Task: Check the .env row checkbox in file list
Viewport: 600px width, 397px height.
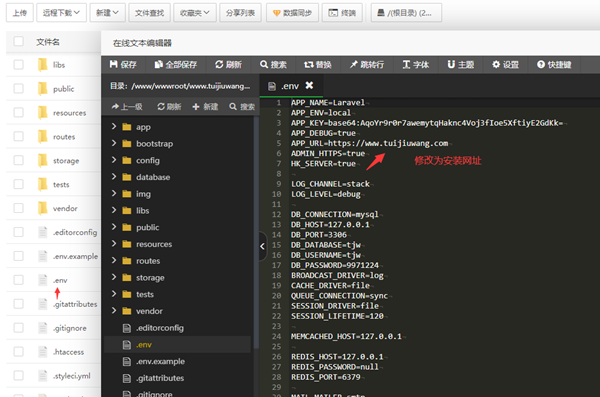Action: 18,280
